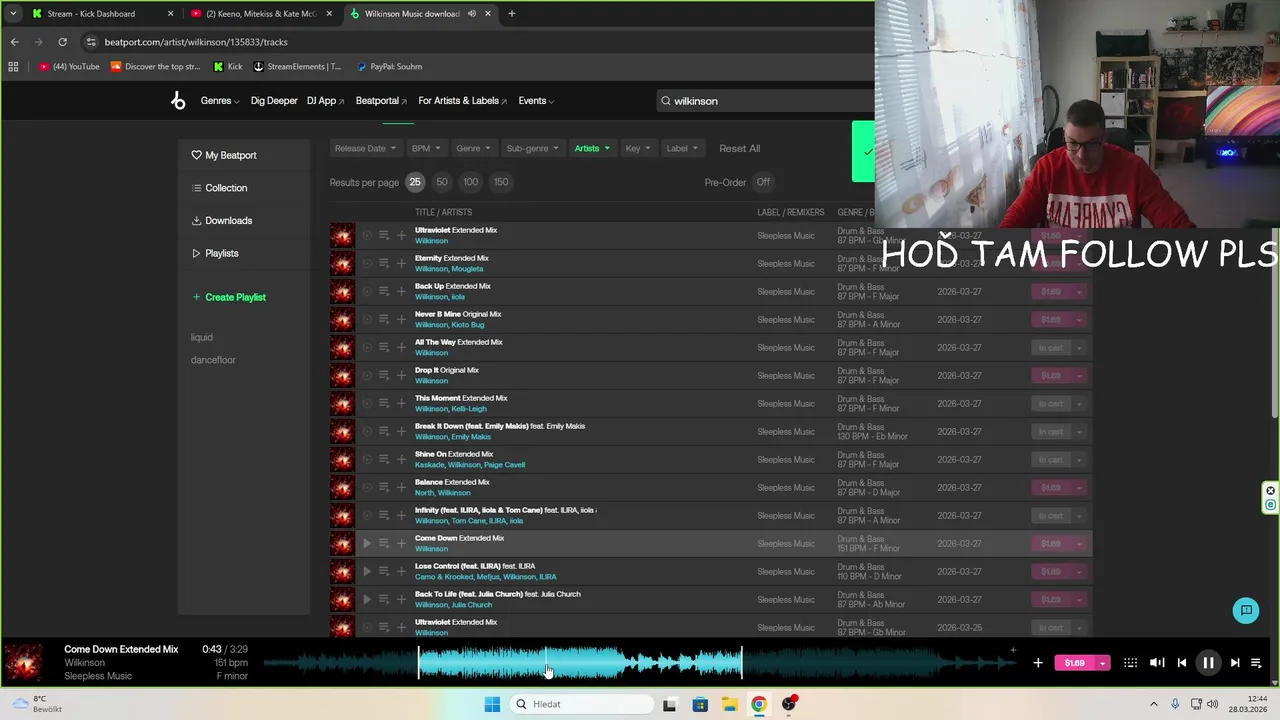
Task: Open Sub-genre filter dropdown
Action: (x=532, y=148)
